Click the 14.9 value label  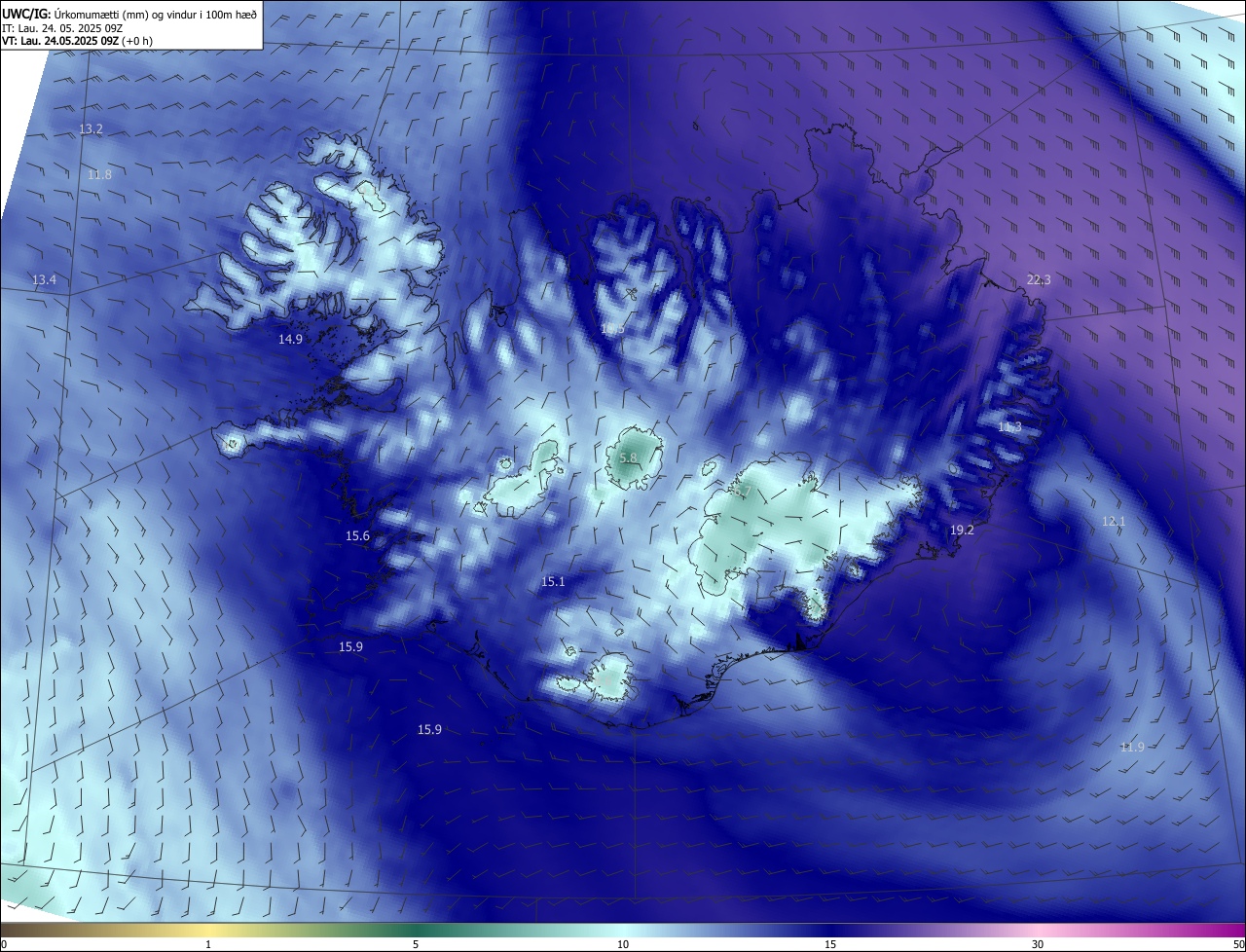290,340
